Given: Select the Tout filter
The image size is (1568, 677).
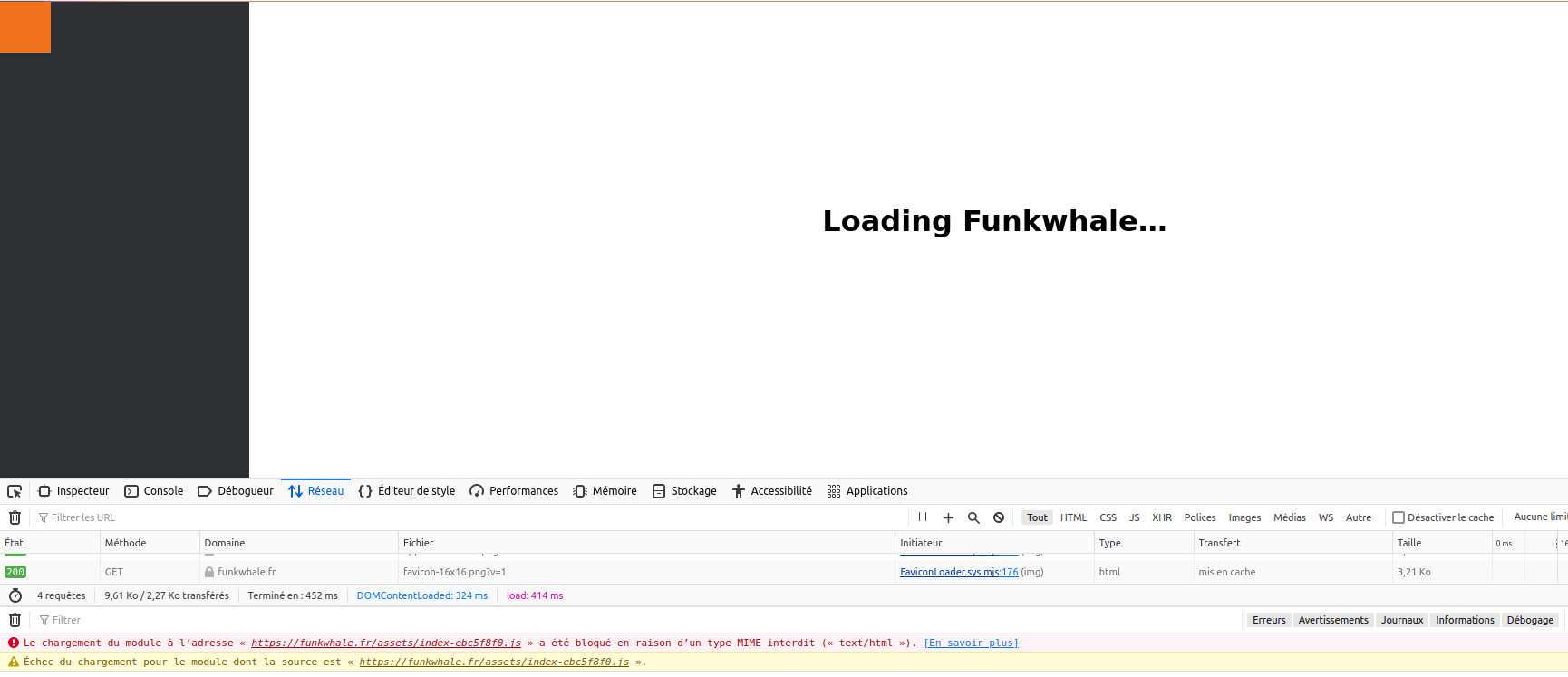Looking at the screenshot, I should coord(1037,517).
